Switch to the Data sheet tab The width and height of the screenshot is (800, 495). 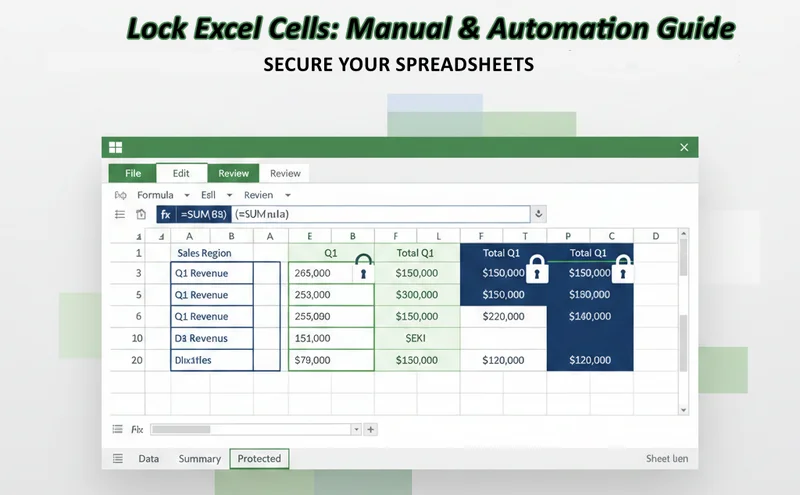coord(148,458)
